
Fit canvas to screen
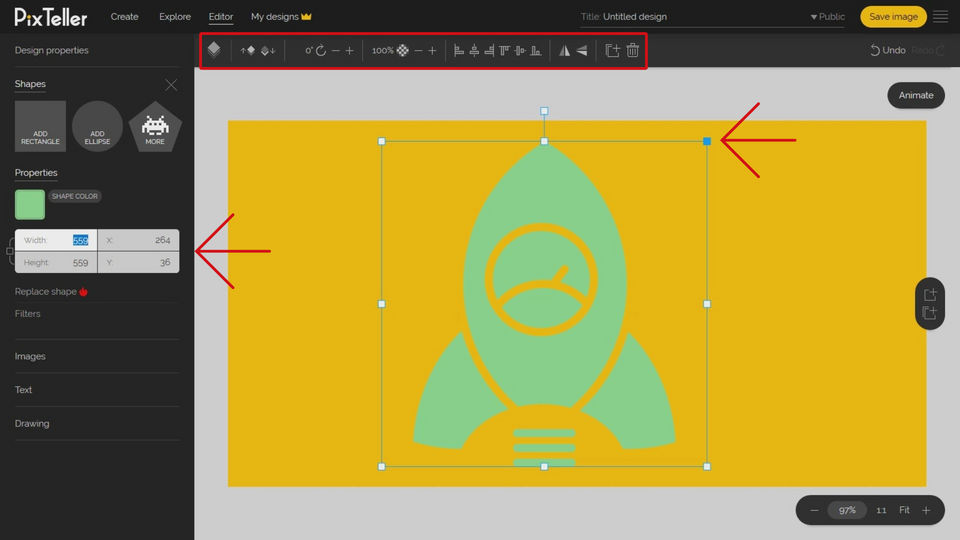coord(904,510)
